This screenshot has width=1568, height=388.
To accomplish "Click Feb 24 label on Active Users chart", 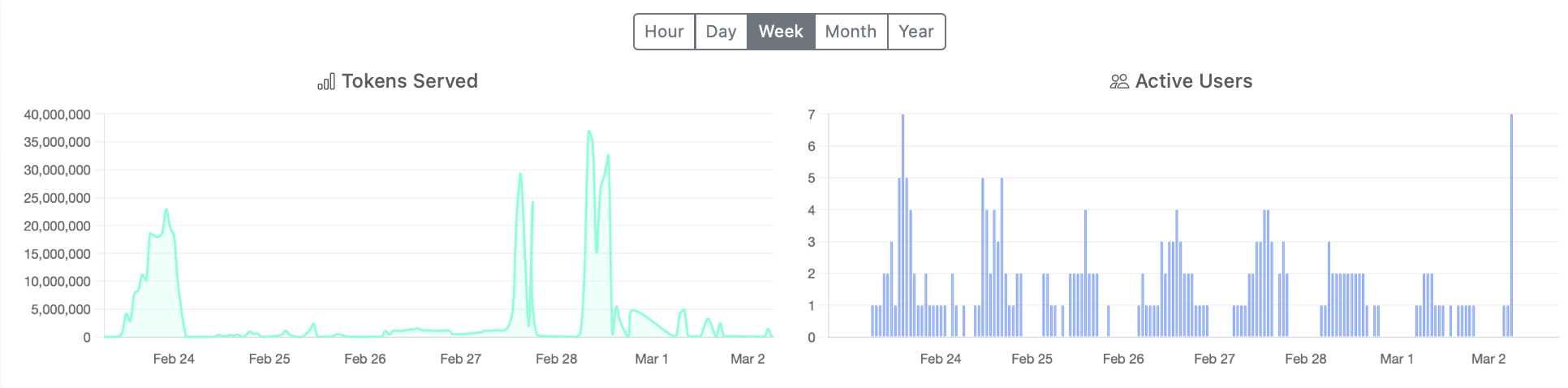I will pyautogui.click(x=941, y=359).
